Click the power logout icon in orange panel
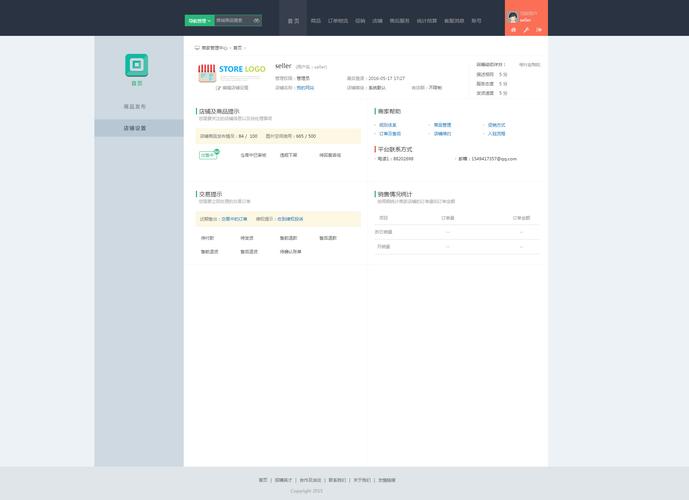 pos(540,30)
